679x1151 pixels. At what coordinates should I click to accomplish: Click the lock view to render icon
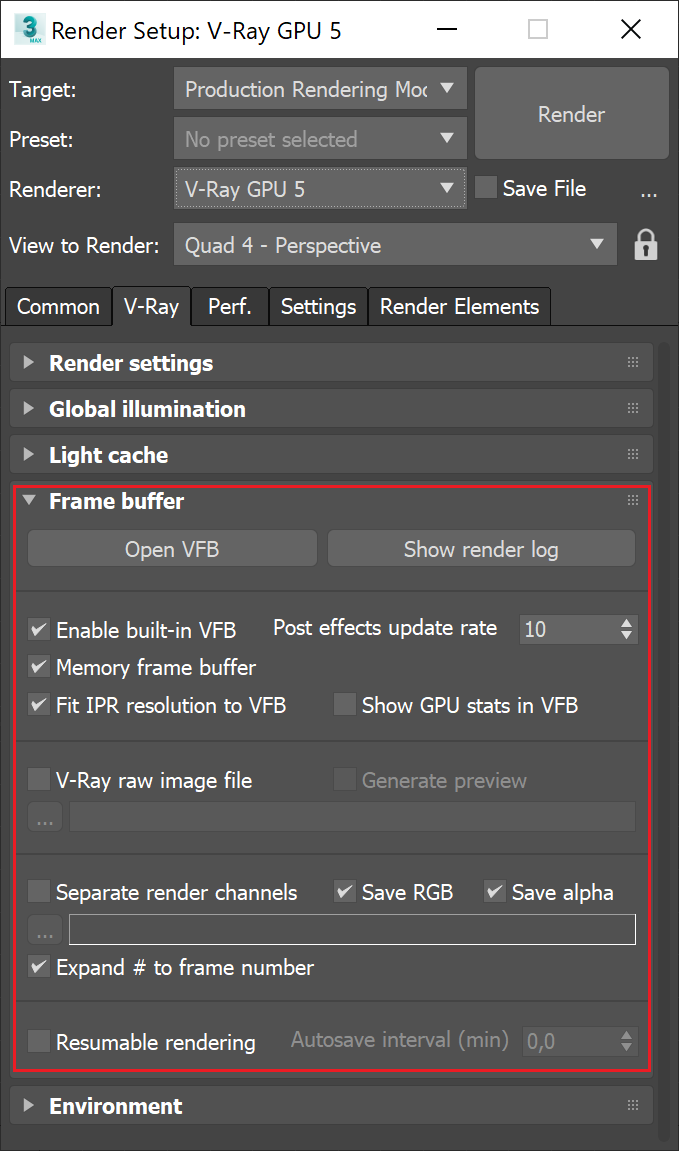click(x=646, y=245)
